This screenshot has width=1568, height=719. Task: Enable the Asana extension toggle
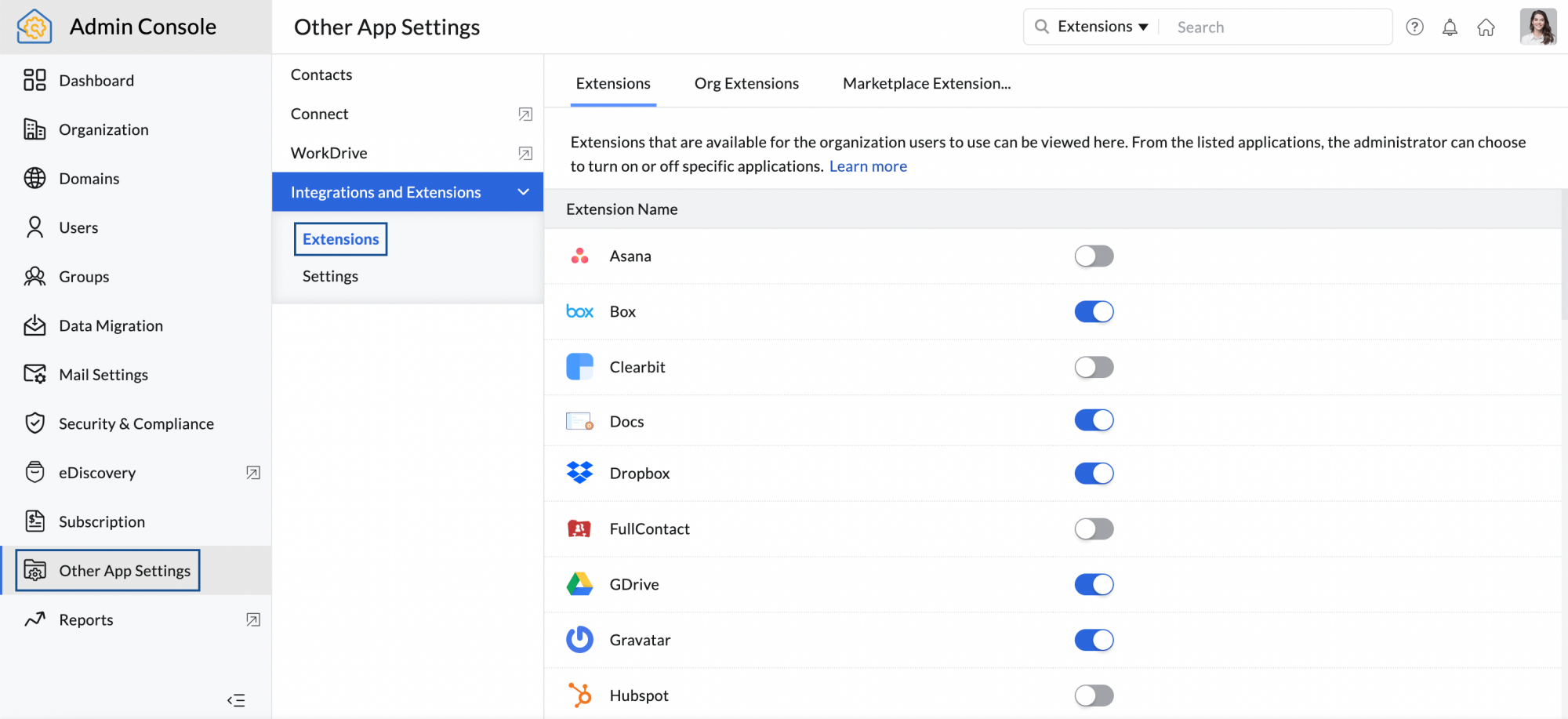pyautogui.click(x=1094, y=256)
